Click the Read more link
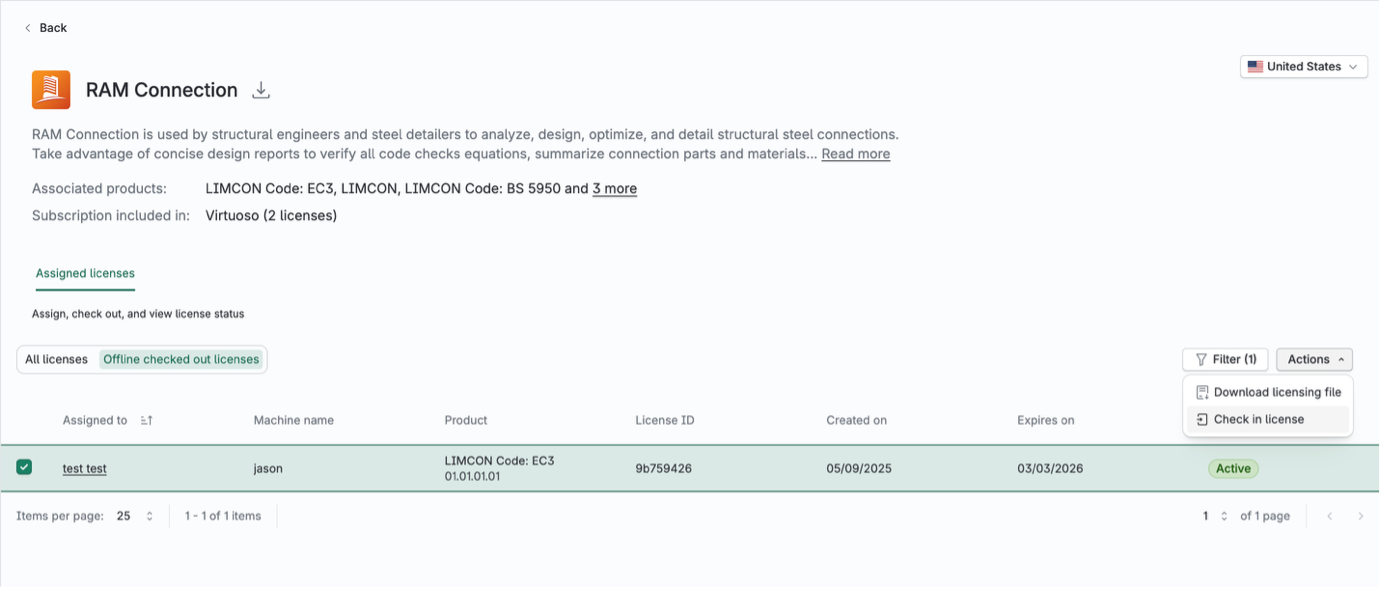1384x589 pixels. pos(856,154)
